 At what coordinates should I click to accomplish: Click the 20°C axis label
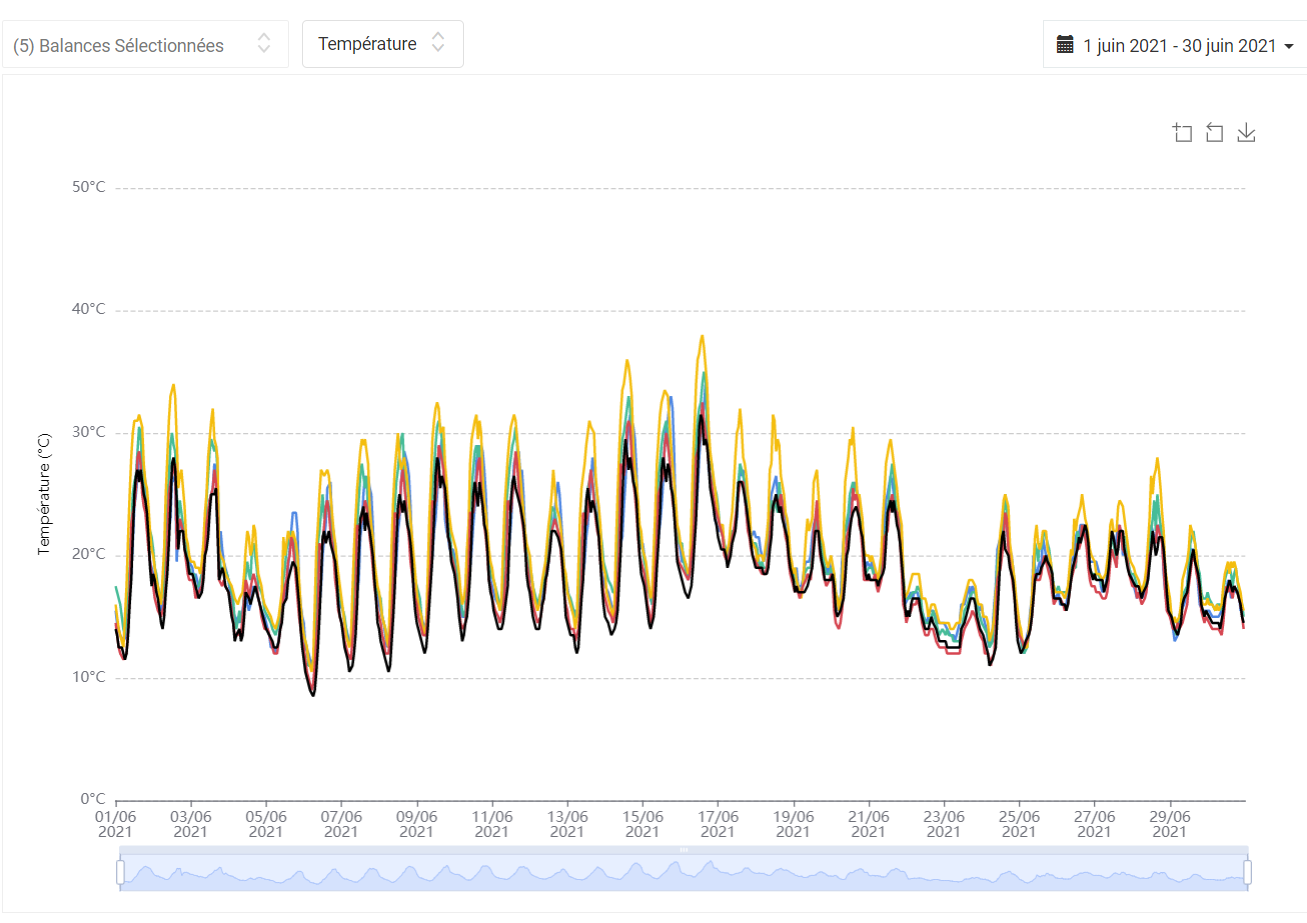click(x=87, y=555)
